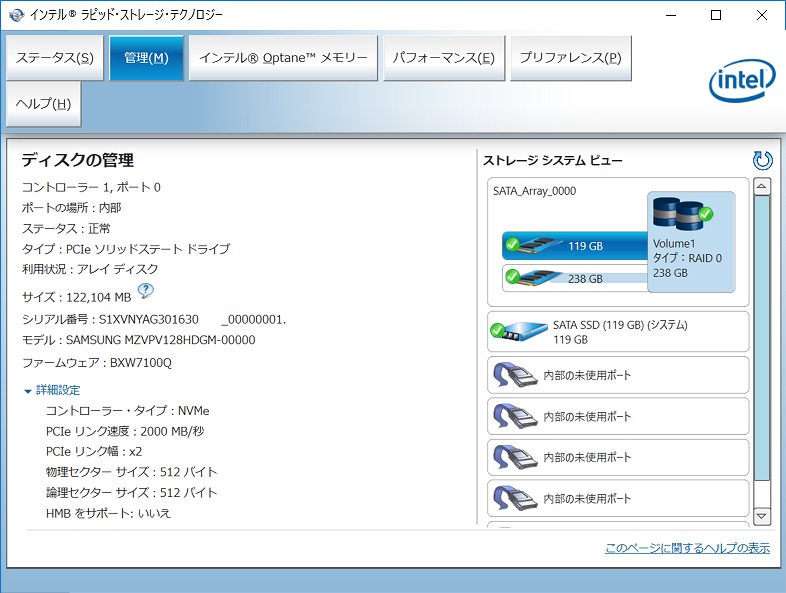Viewport: 786px width, 593px height.
Task: Select the SATA SSD (119 GB) system disk
Action: (618, 332)
